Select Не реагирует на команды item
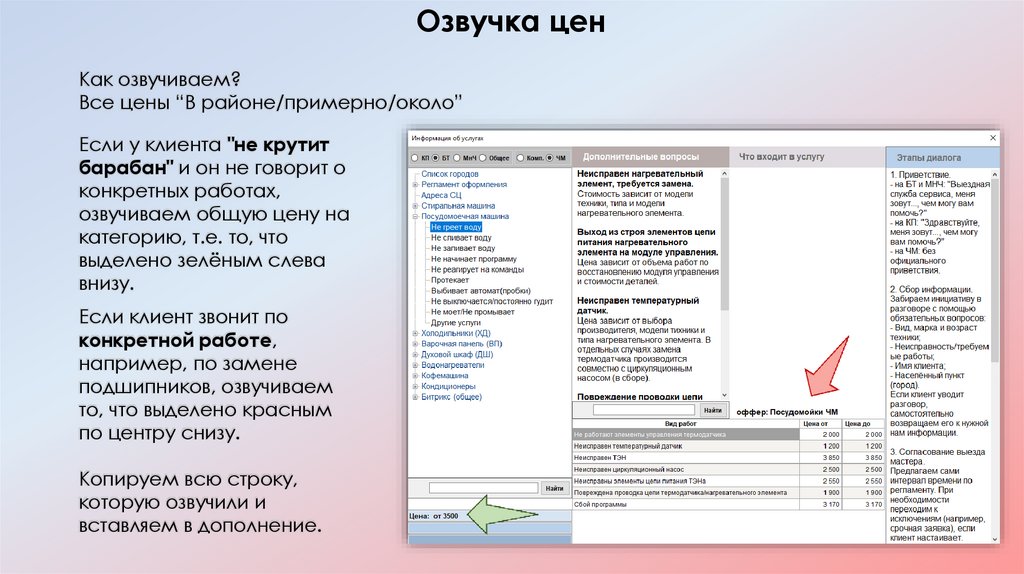Viewport: 1024px width, 574px height. 477,269
